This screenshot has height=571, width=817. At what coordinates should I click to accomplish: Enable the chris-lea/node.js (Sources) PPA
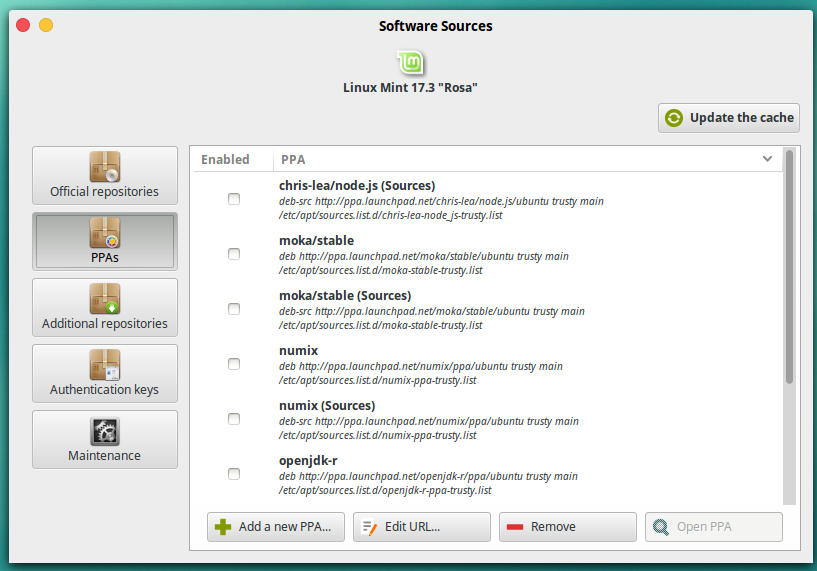click(x=234, y=199)
